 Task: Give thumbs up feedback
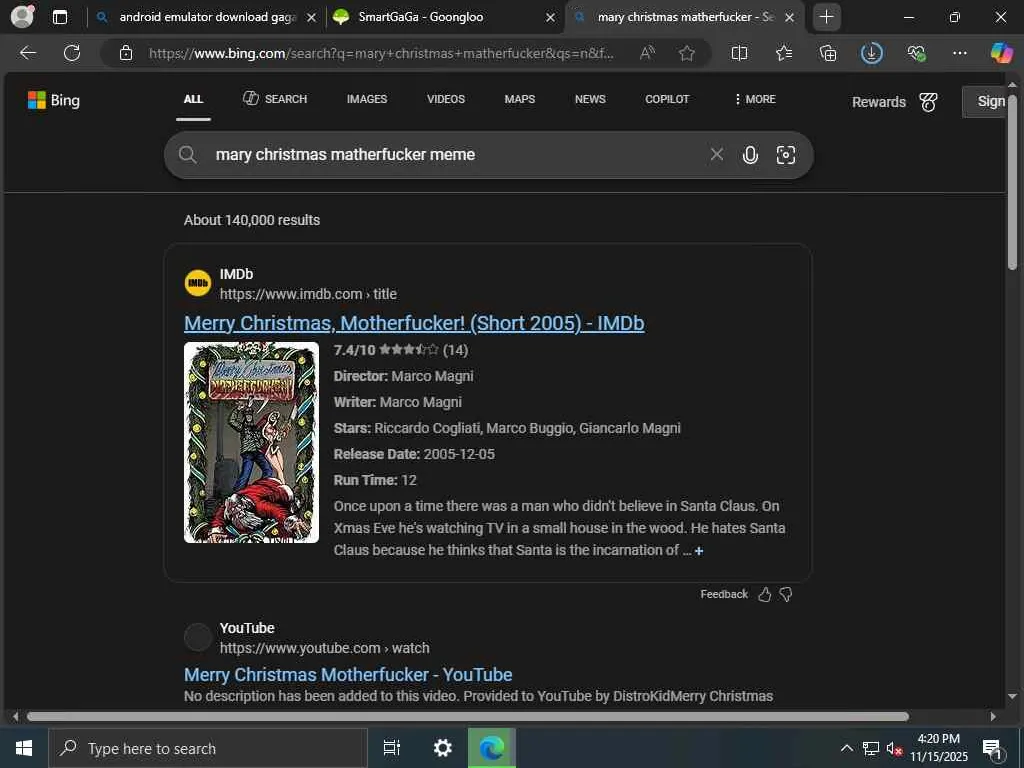(x=765, y=594)
